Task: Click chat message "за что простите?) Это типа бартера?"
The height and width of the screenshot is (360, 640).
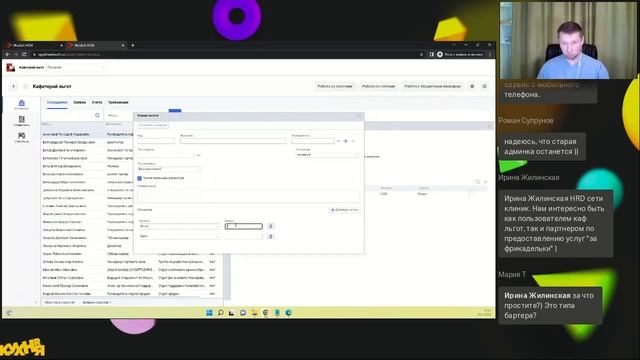Action: pos(549,305)
